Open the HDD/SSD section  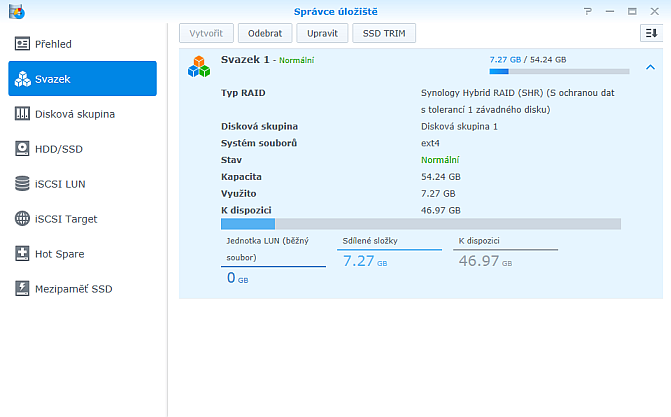[x=82, y=149]
